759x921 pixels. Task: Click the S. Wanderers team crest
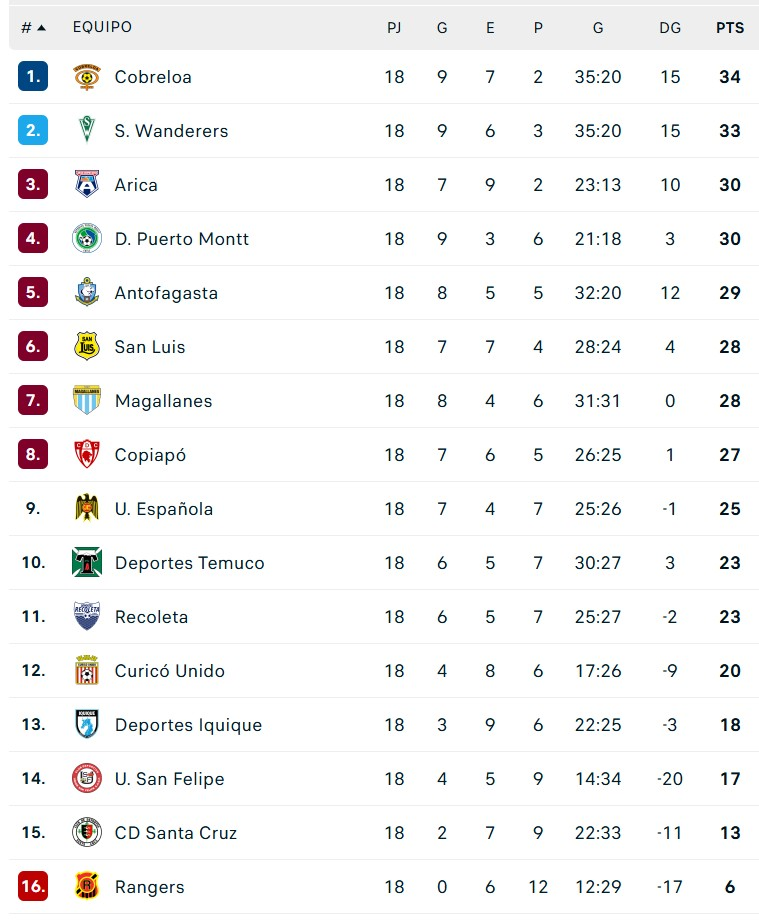[x=86, y=130]
